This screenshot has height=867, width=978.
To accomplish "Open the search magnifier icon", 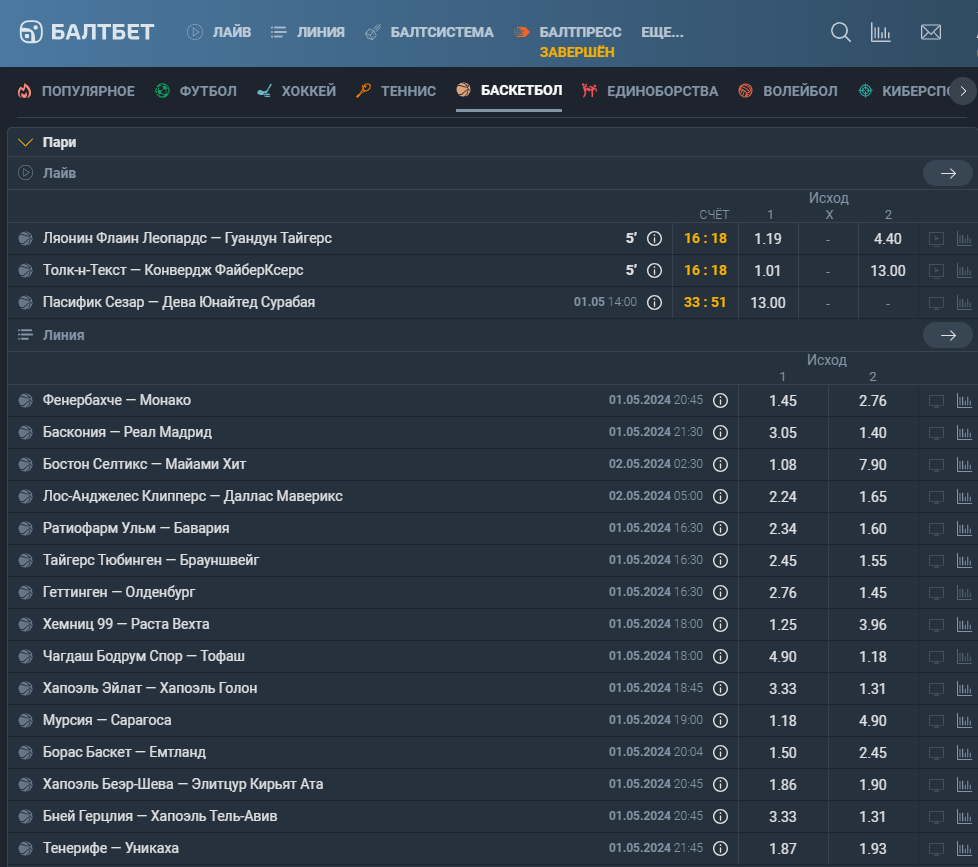I will point(840,32).
